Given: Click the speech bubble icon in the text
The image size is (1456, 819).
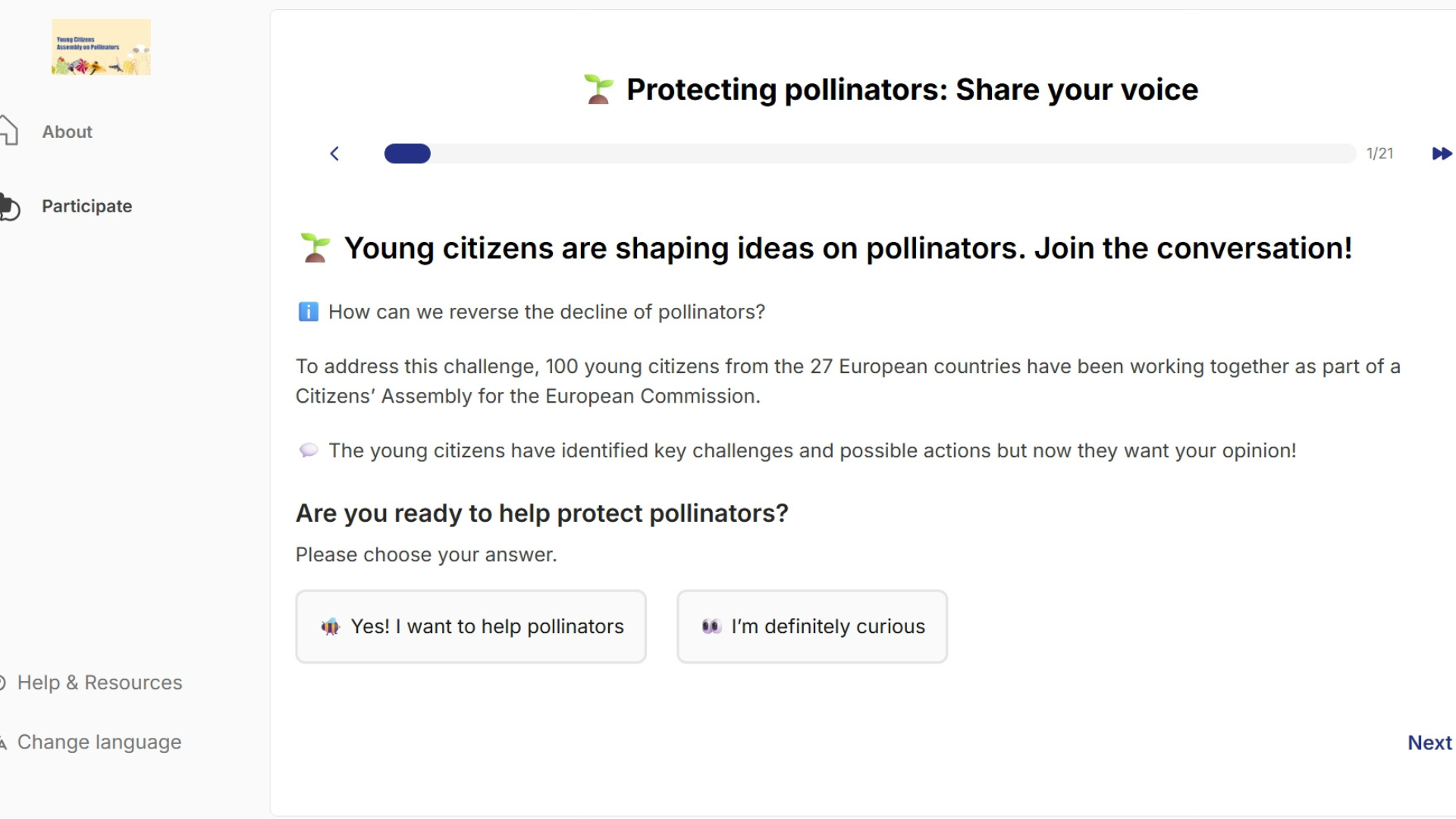Looking at the screenshot, I should pyautogui.click(x=309, y=450).
